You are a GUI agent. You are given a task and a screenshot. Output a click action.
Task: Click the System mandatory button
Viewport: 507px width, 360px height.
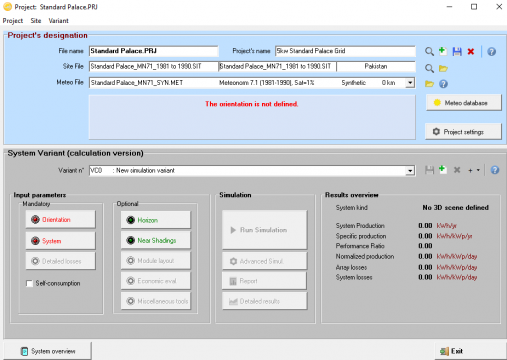coord(60,241)
